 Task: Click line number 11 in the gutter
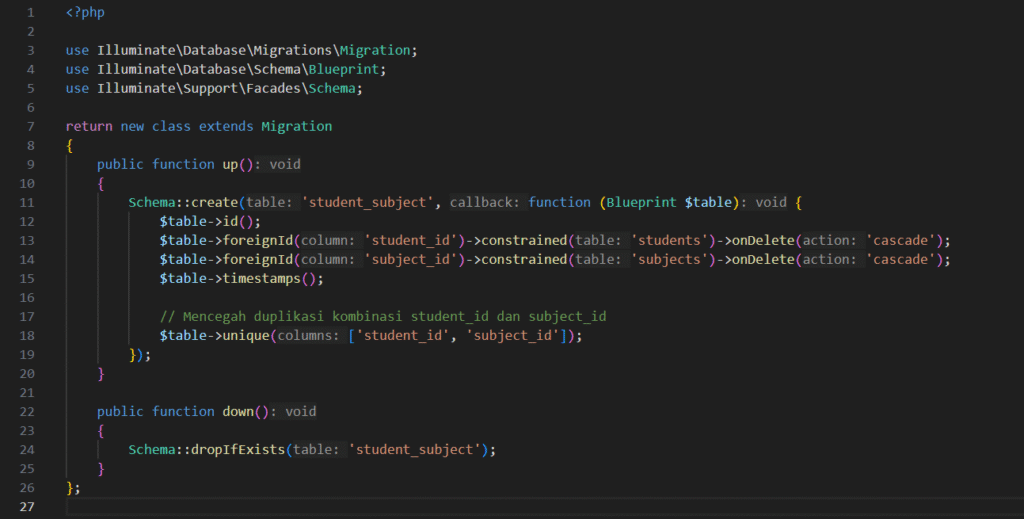point(28,203)
